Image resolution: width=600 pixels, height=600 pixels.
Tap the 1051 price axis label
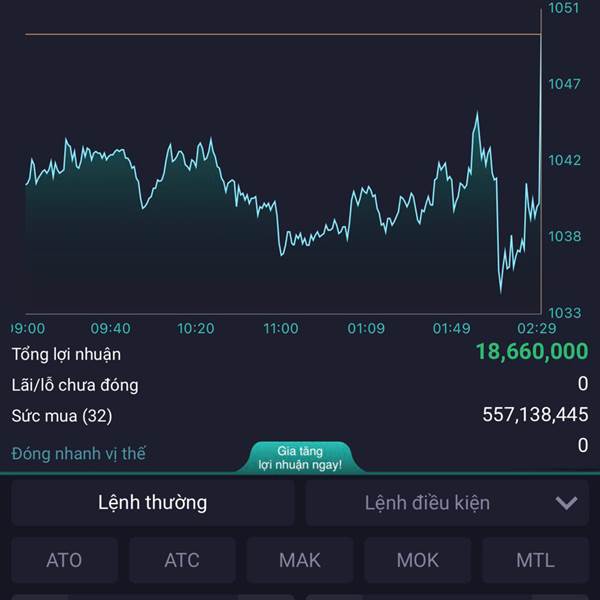tap(564, 8)
